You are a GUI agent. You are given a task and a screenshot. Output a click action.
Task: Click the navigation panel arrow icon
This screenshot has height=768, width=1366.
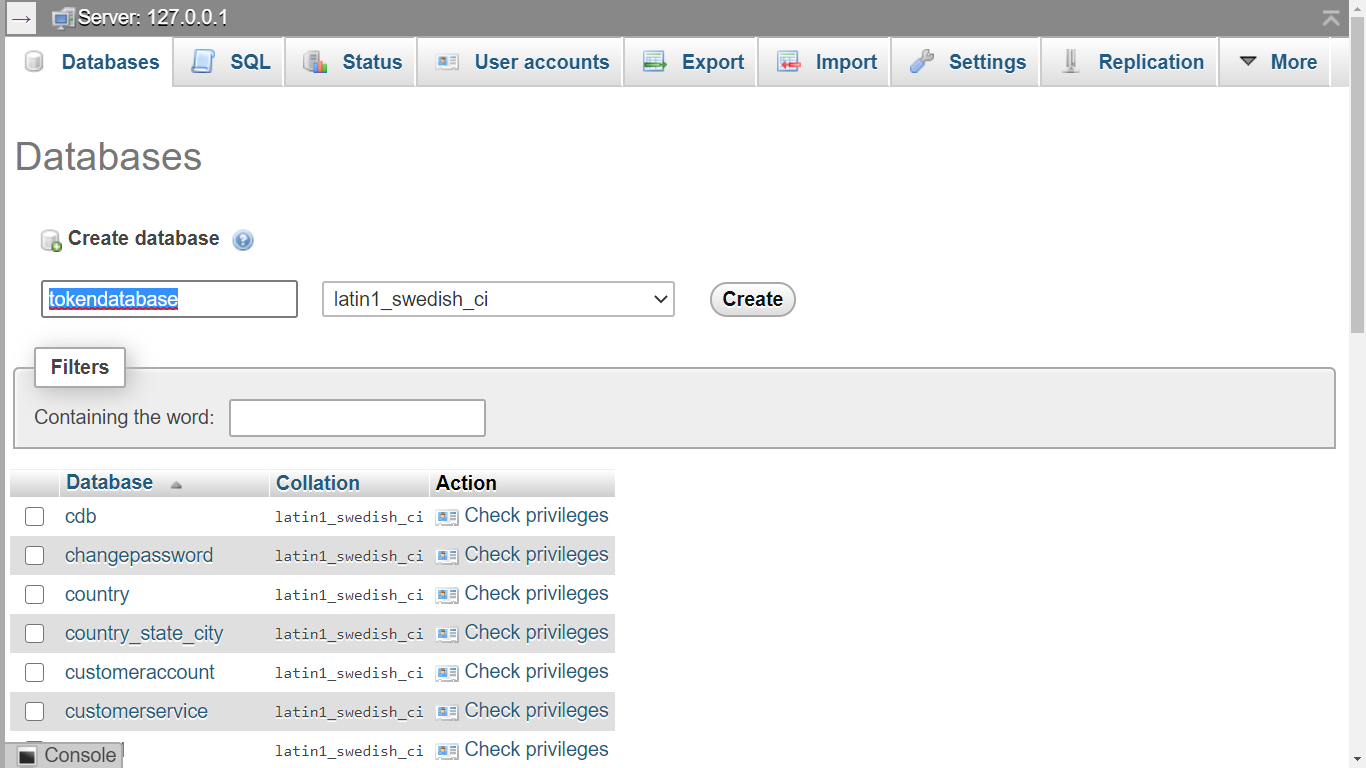(21, 18)
